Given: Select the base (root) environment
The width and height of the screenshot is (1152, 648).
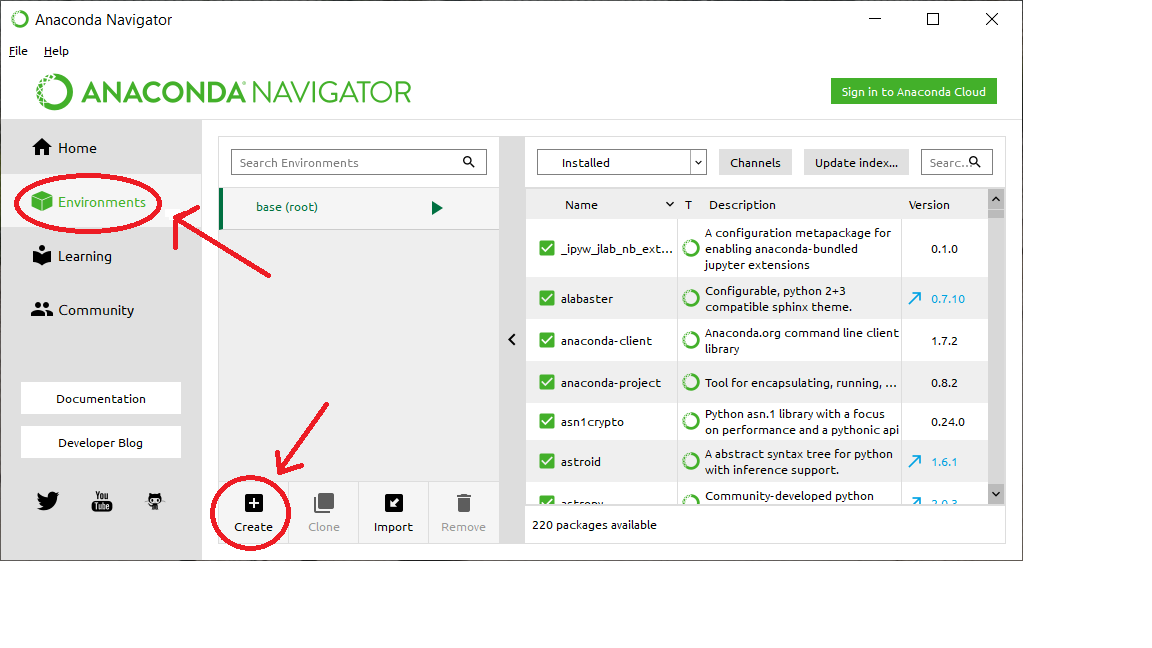Looking at the screenshot, I should pyautogui.click(x=359, y=208).
